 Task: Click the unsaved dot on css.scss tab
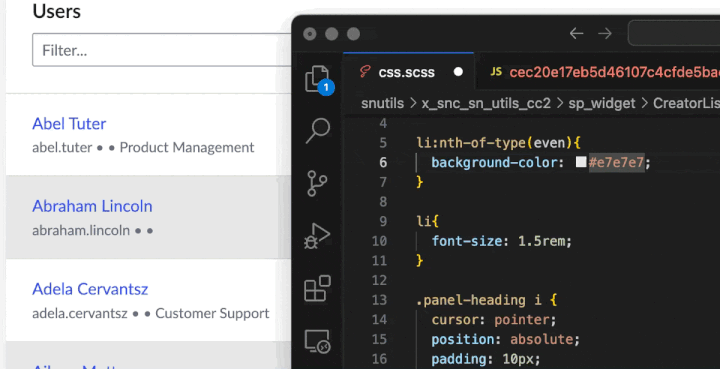pos(458,72)
